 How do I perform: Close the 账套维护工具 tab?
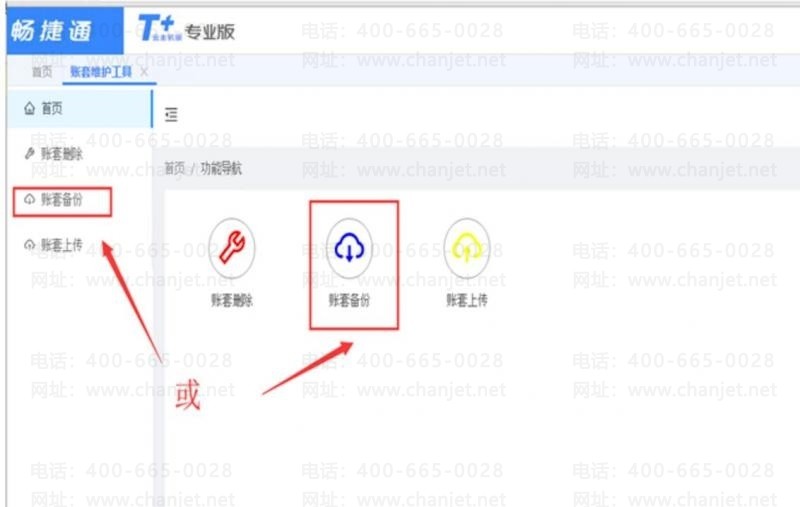click(x=144, y=71)
